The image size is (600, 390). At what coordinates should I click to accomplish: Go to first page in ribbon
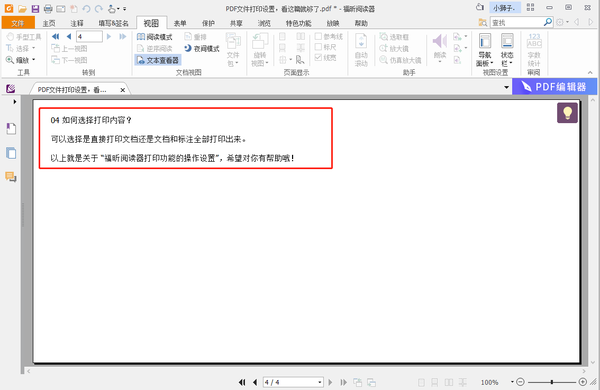point(56,37)
